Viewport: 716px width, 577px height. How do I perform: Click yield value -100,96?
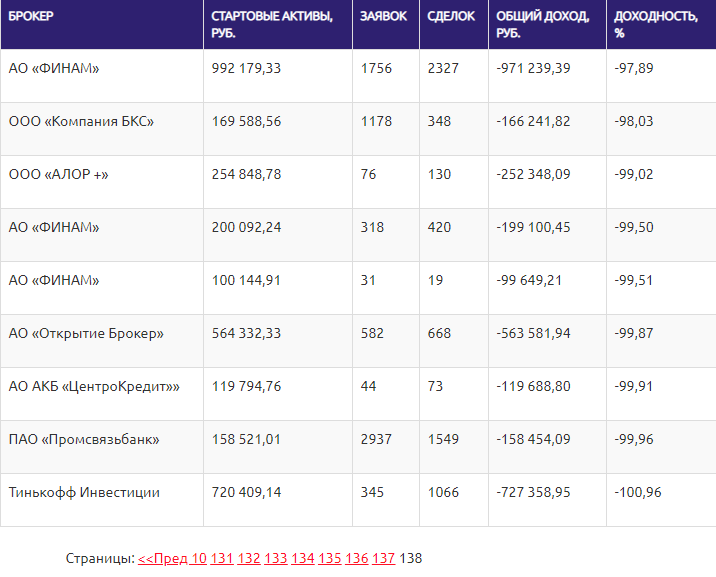pyautogui.click(x=638, y=492)
